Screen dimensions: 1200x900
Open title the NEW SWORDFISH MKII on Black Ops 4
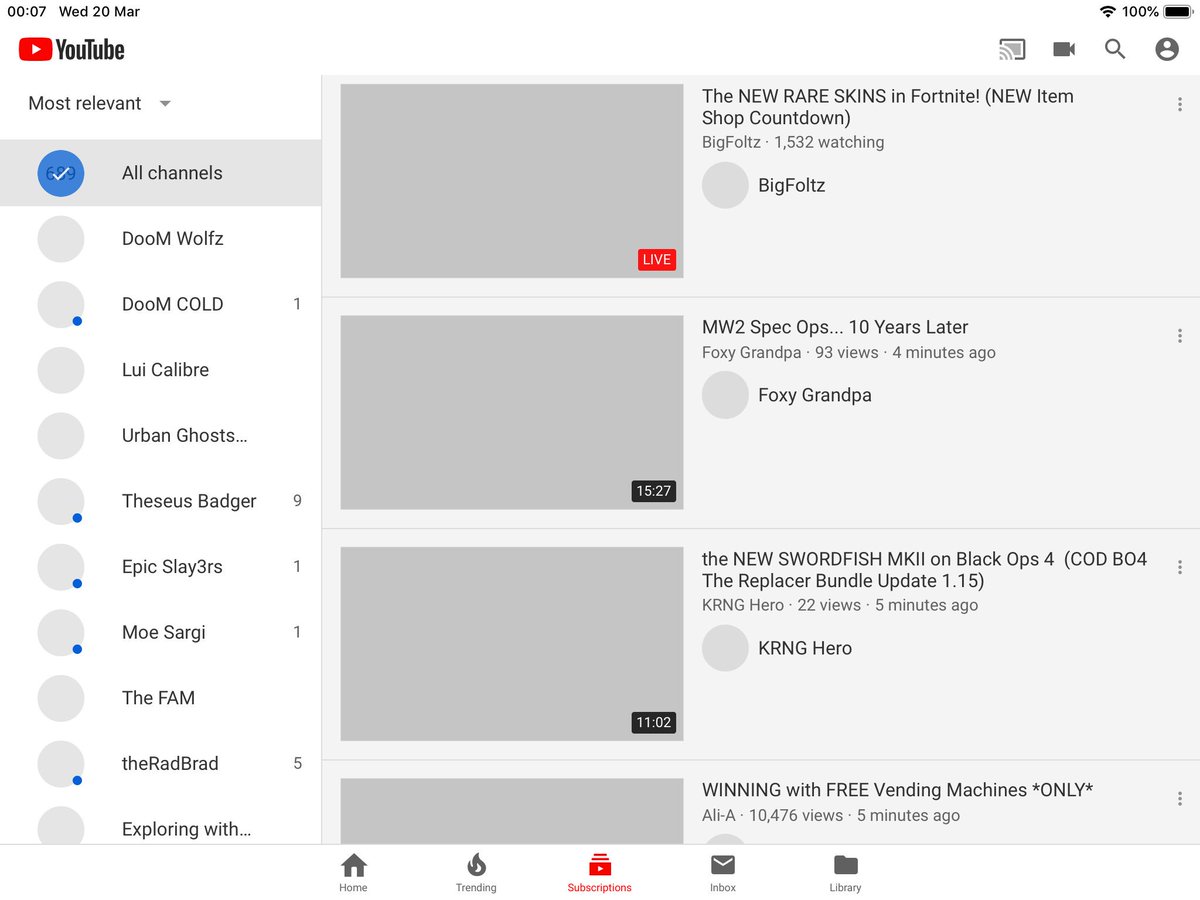point(925,570)
